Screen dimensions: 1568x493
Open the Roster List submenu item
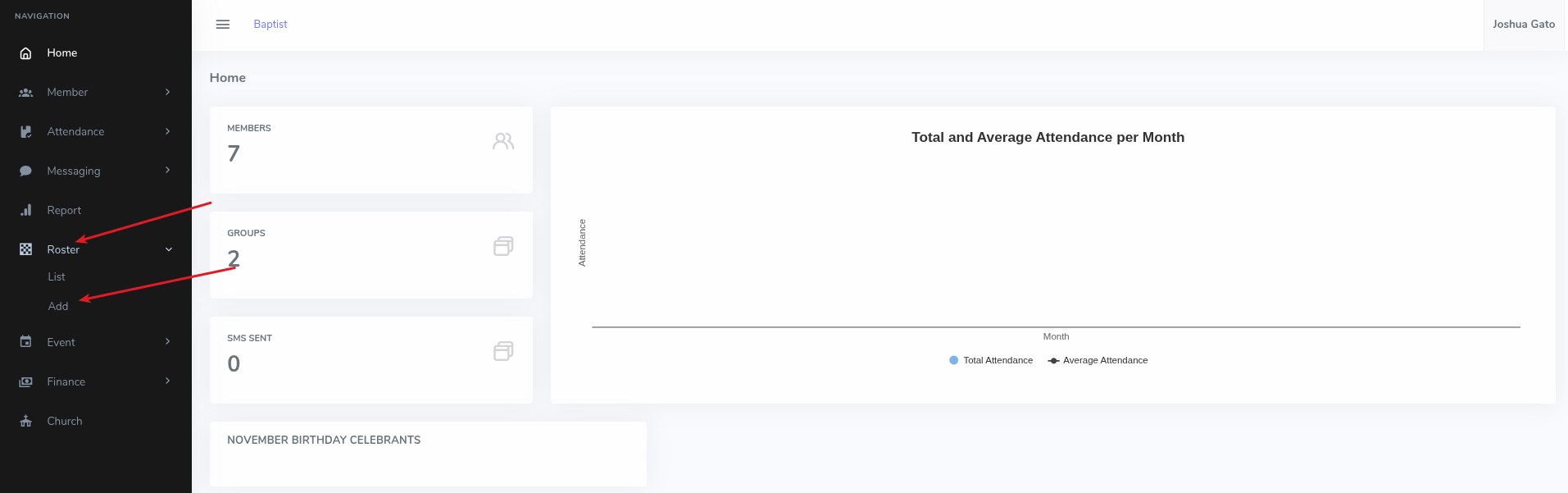57,277
